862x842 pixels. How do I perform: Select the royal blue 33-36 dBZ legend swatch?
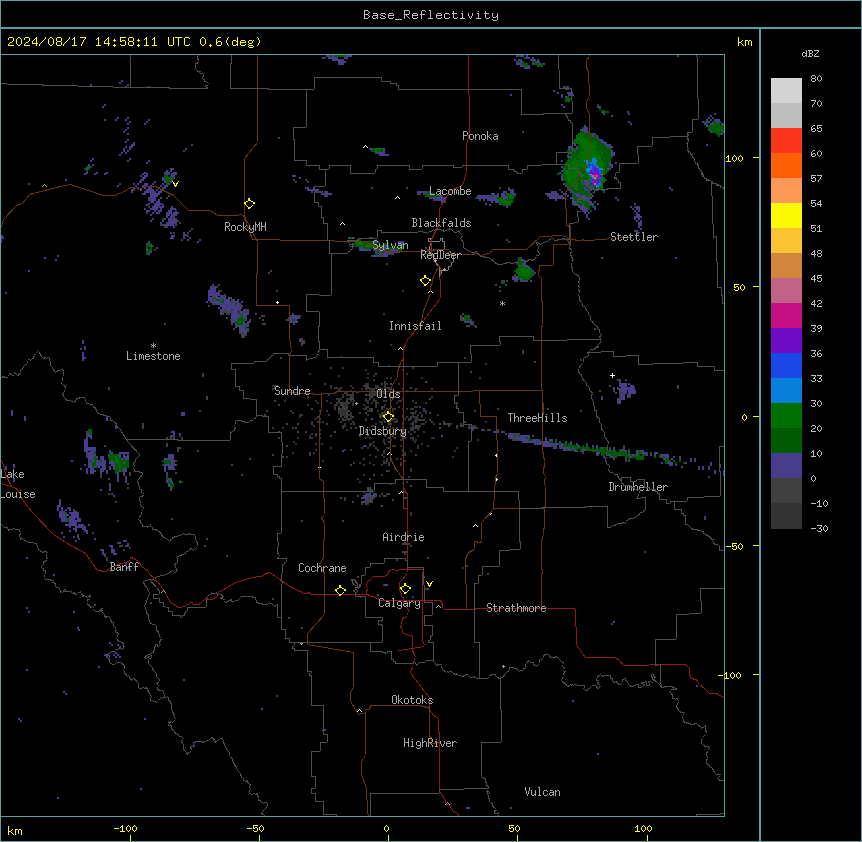tap(786, 365)
